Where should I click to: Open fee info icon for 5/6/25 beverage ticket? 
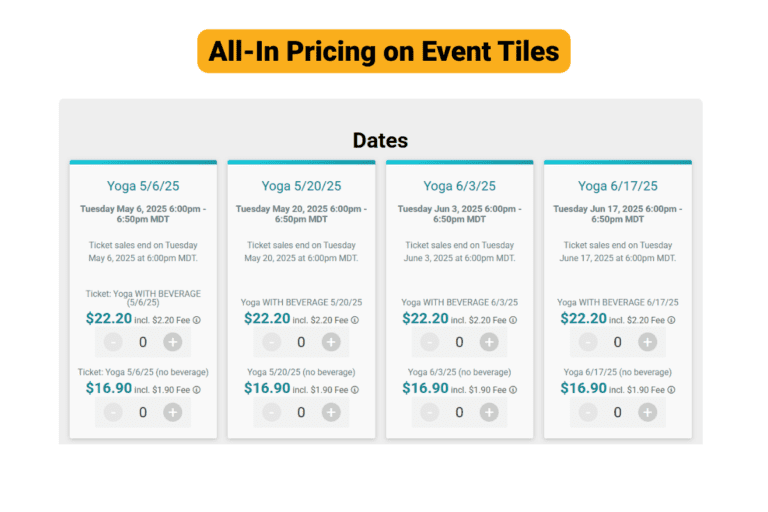click(x=197, y=320)
